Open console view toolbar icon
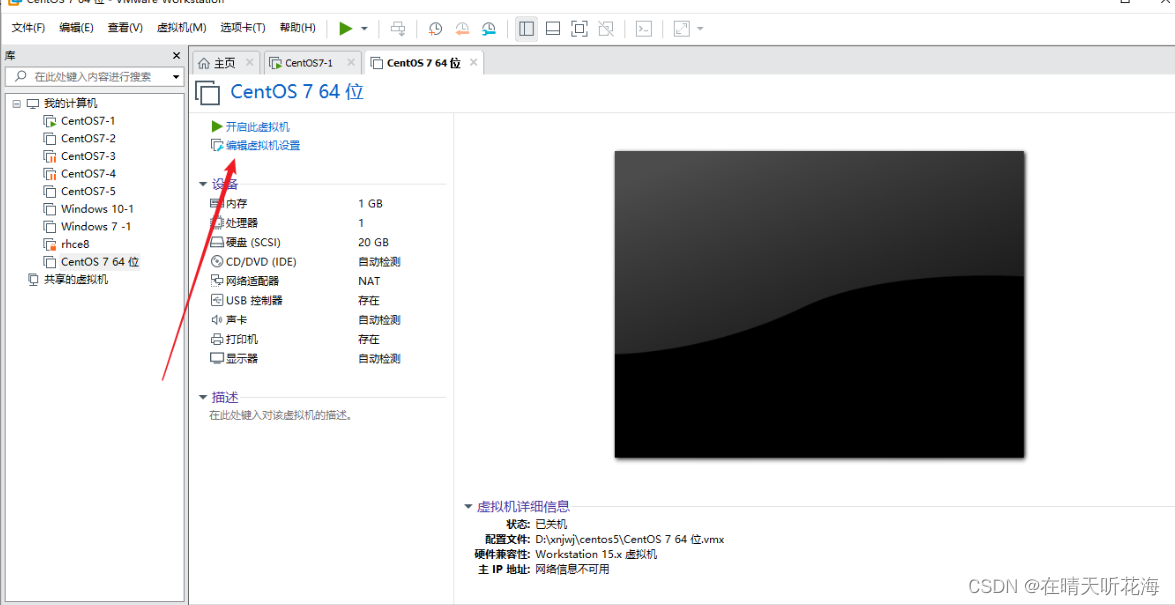1175x605 pixels. [x=643, y=28]
